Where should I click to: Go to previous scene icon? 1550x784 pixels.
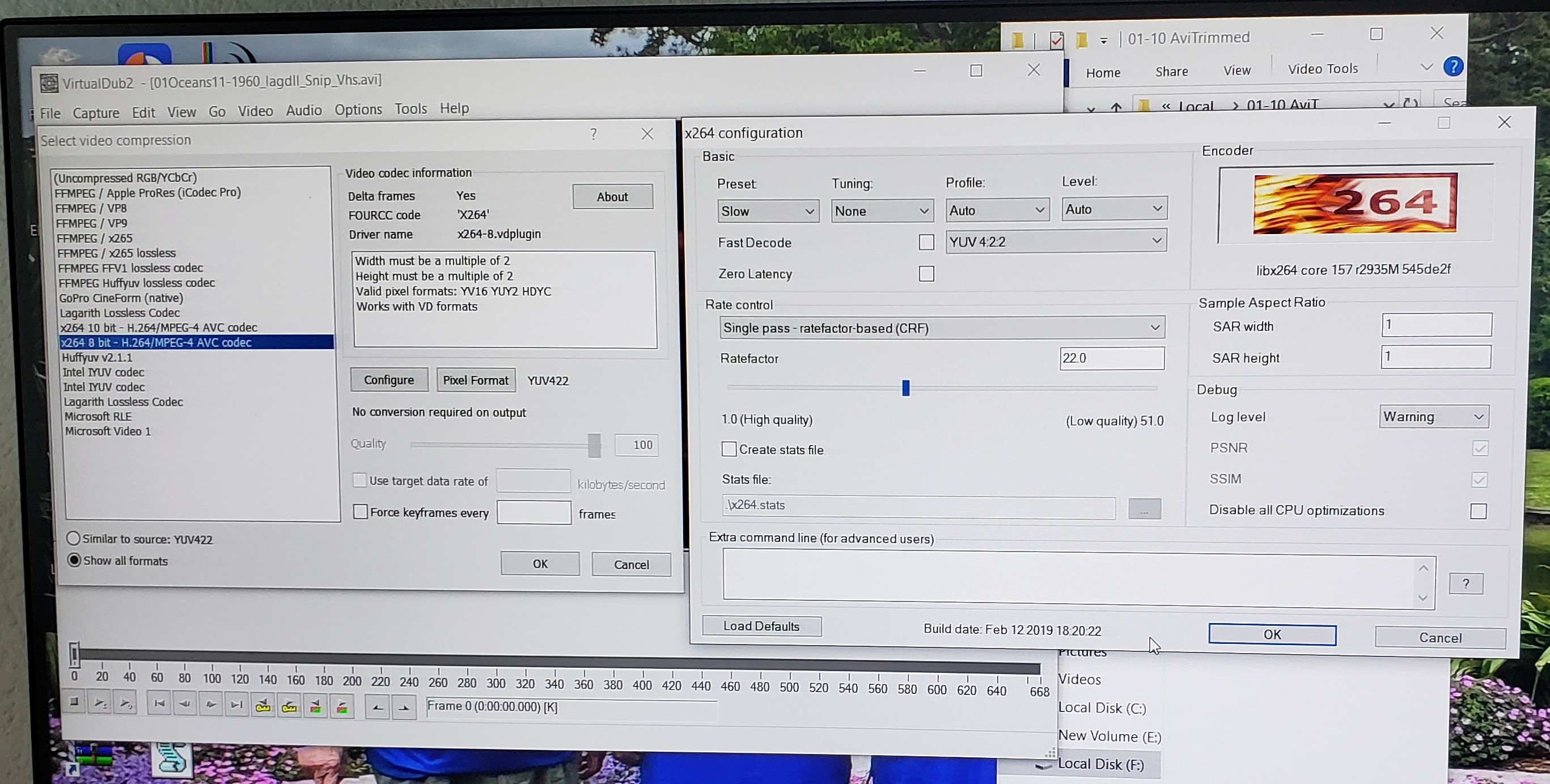[x=315, y=706]
